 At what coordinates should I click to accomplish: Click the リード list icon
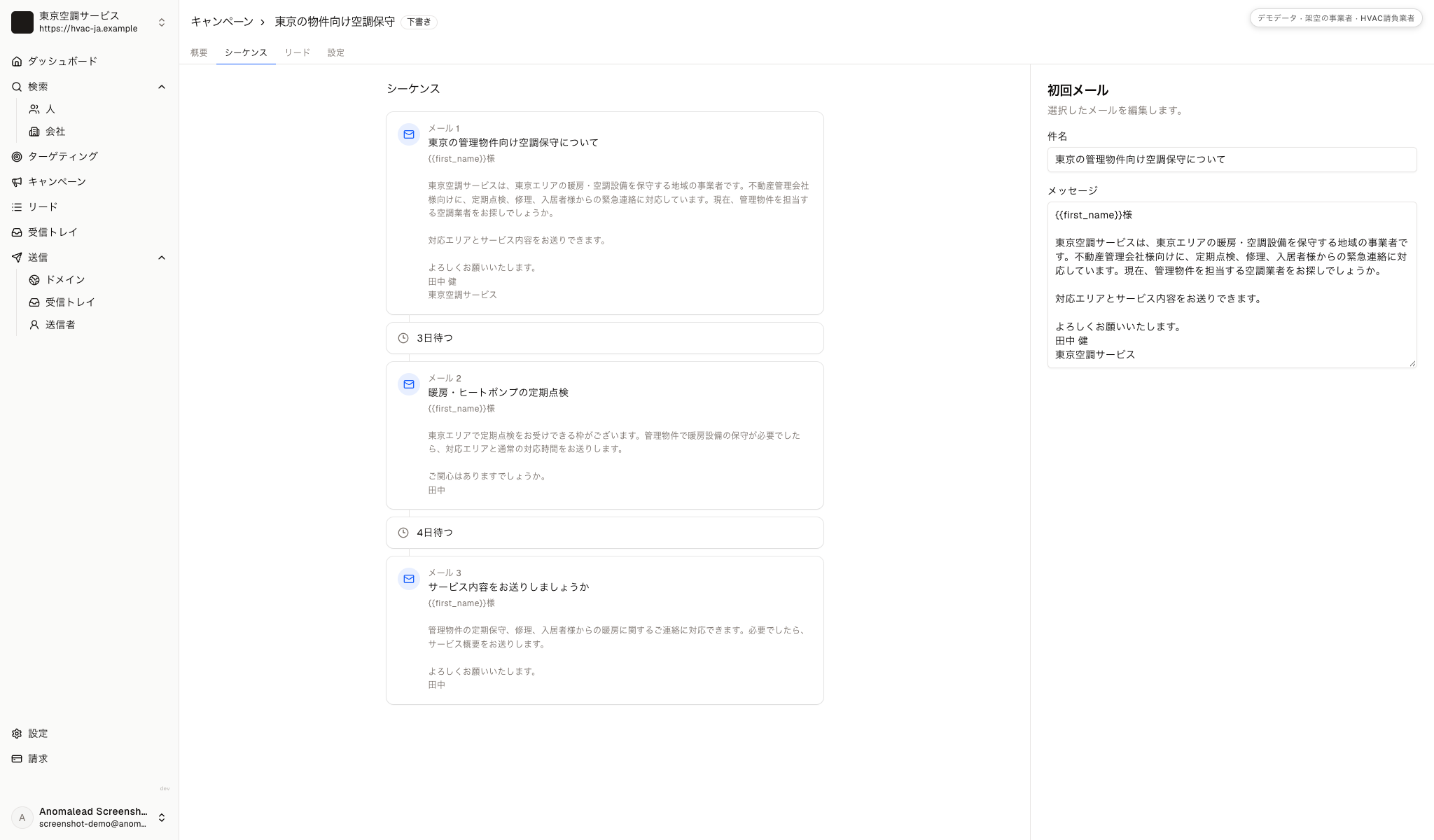17,207
